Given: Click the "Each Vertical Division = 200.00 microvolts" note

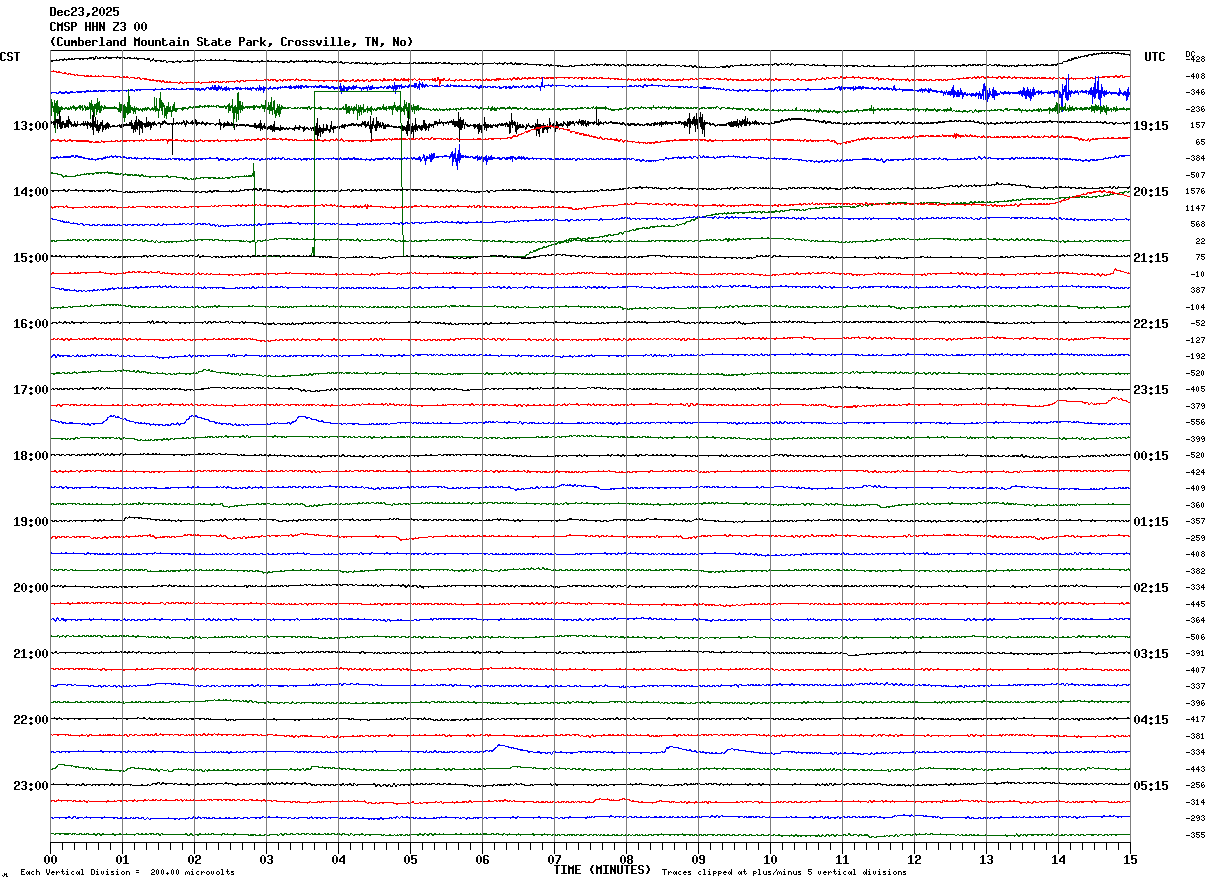Looking at the screenshot, I should 127,873.
